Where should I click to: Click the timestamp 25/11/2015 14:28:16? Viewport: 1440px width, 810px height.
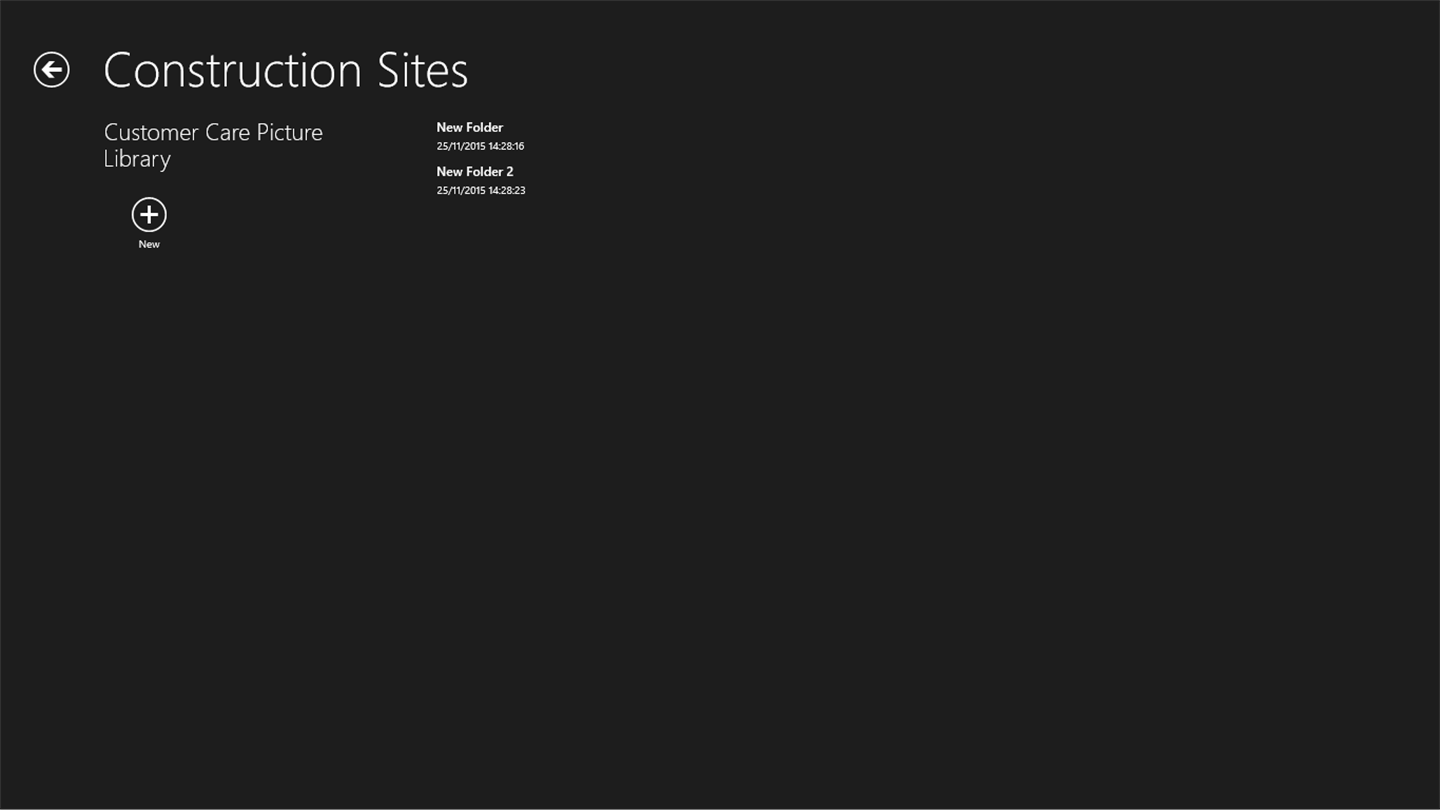(480, 146)
